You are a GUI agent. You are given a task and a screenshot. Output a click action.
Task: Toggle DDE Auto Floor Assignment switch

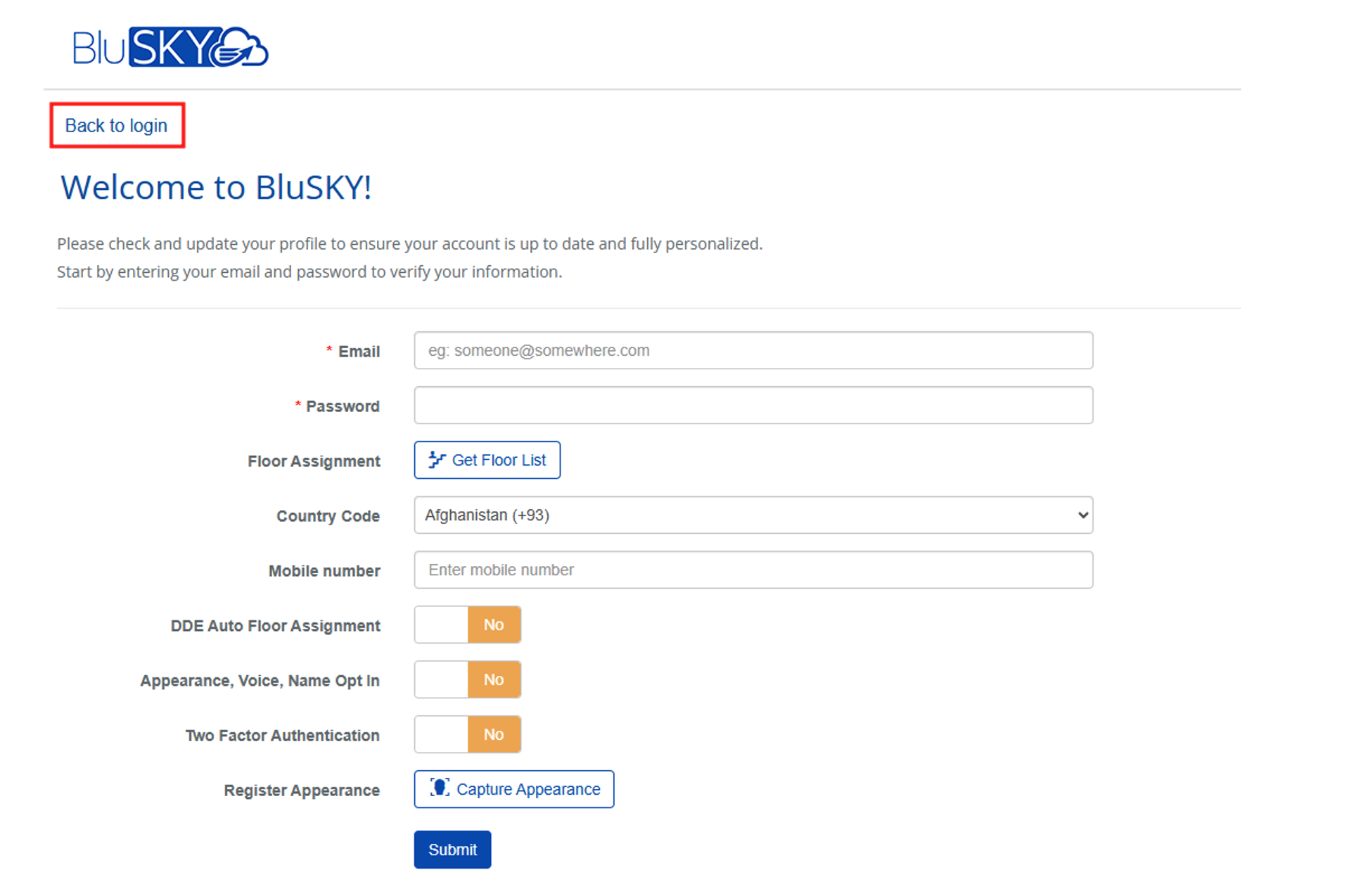click(x=468, y=625)
